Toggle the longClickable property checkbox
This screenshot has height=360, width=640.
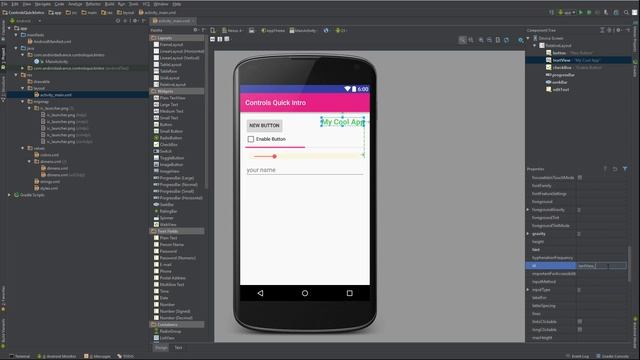580,329
